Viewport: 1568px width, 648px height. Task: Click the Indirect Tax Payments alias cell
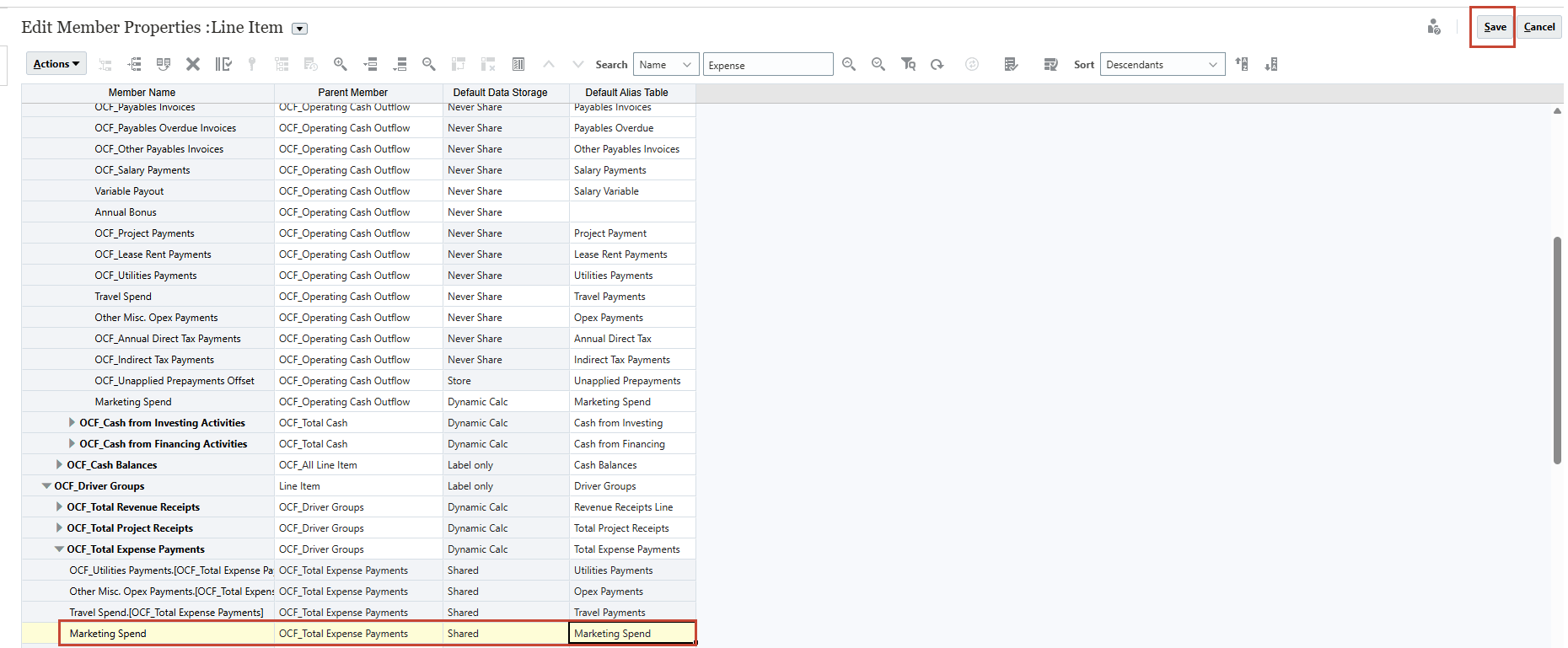click(x=632, y=360)
